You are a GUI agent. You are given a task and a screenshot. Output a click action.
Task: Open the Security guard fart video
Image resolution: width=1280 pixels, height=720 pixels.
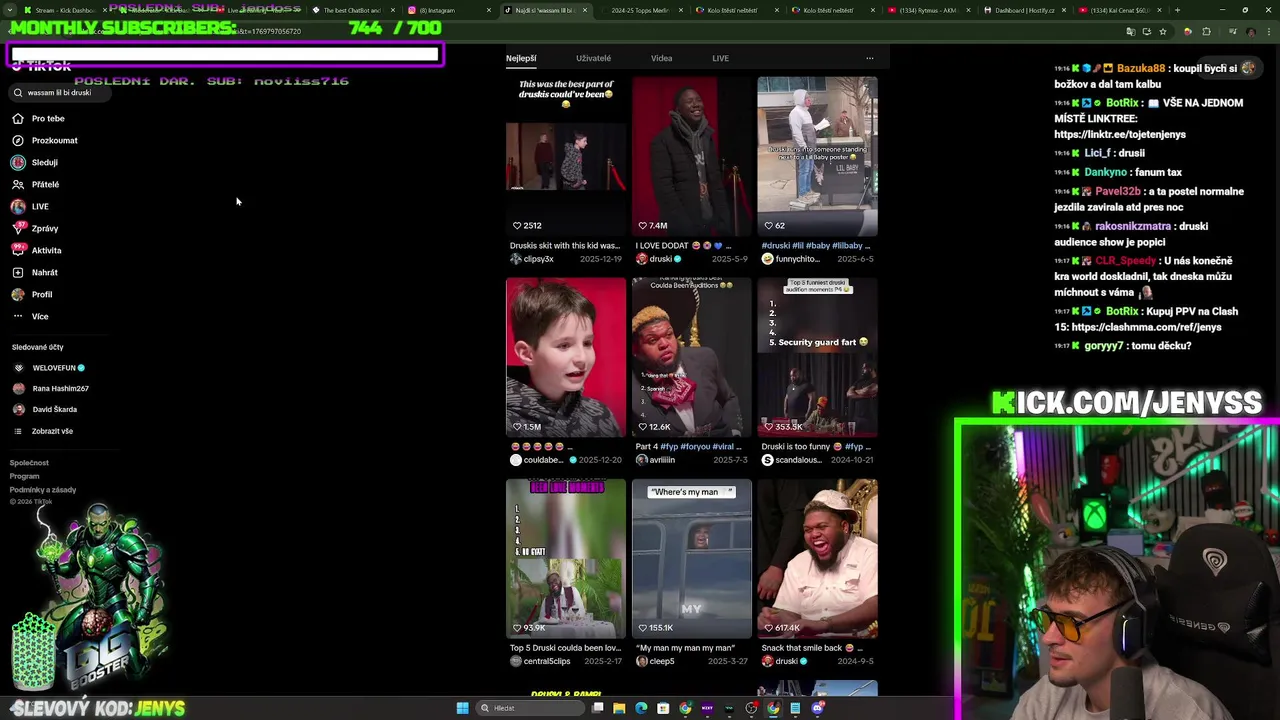click(x=818, y=358)
